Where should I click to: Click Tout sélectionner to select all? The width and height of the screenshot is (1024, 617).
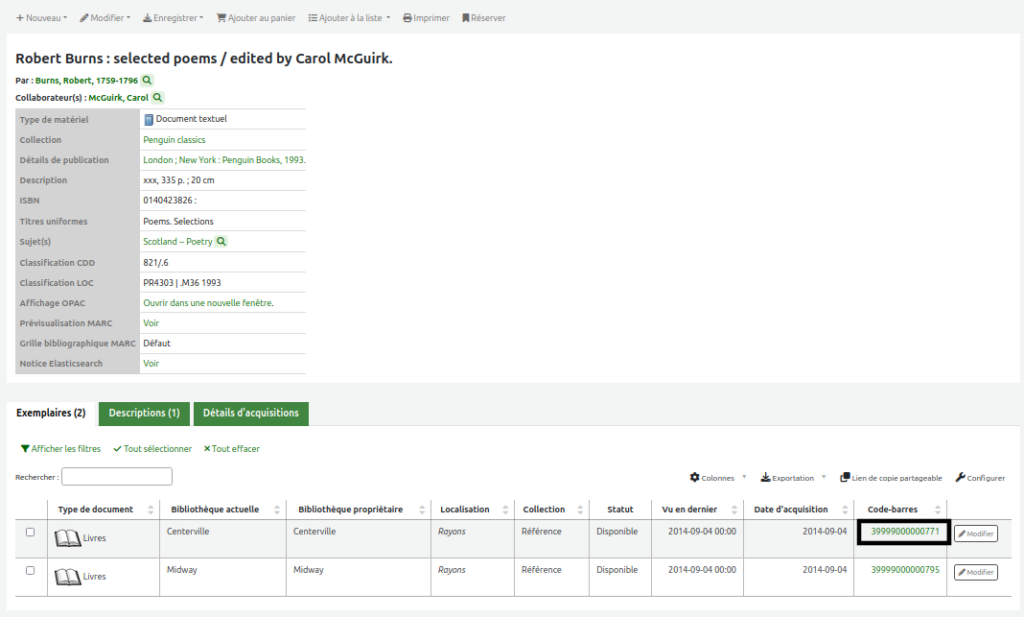[x=153, y=449]
